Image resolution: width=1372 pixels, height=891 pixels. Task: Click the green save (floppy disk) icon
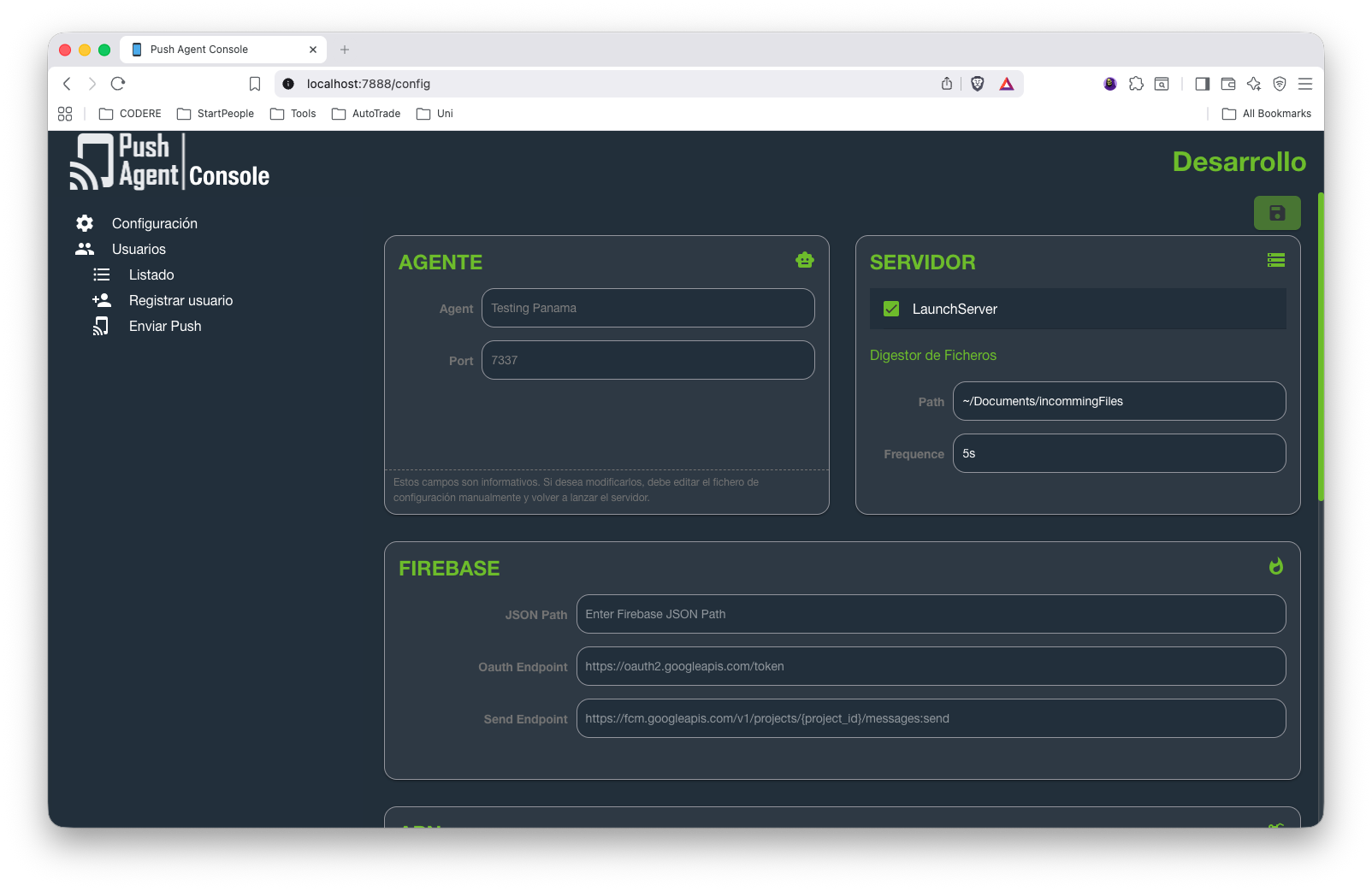coord(1276,213)
